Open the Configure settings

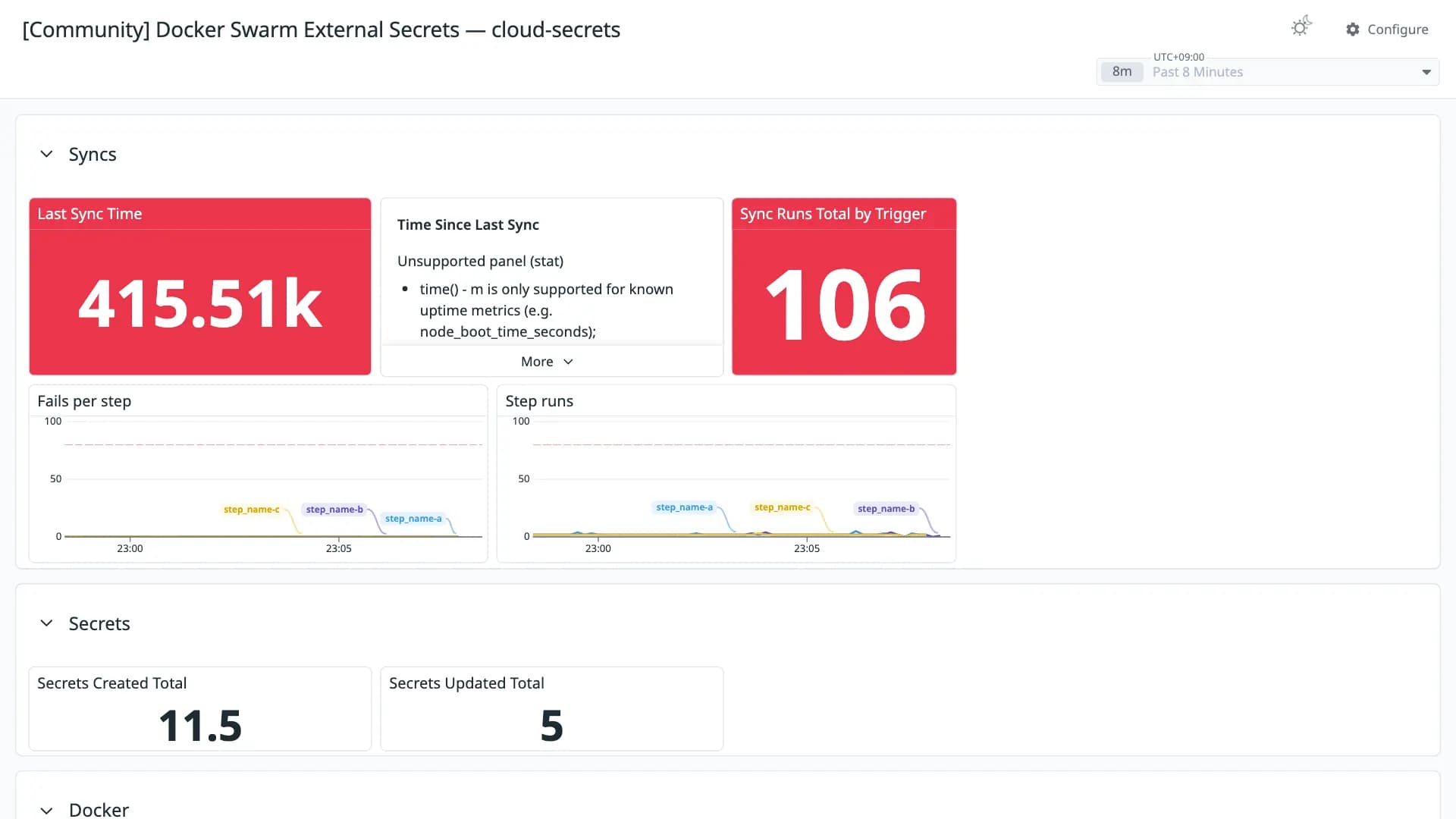pos(1387,29)
